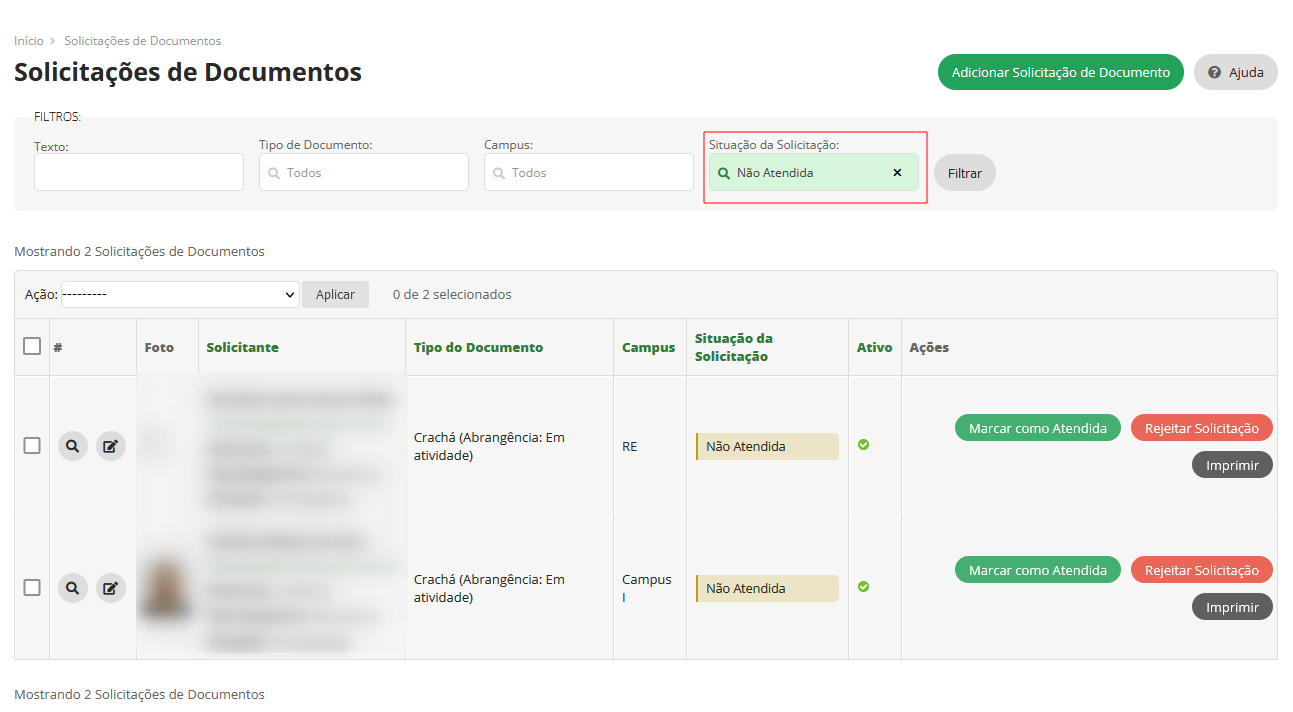Open the Ação dropdown
This screenshot has height=712, width=1293.
180,294
